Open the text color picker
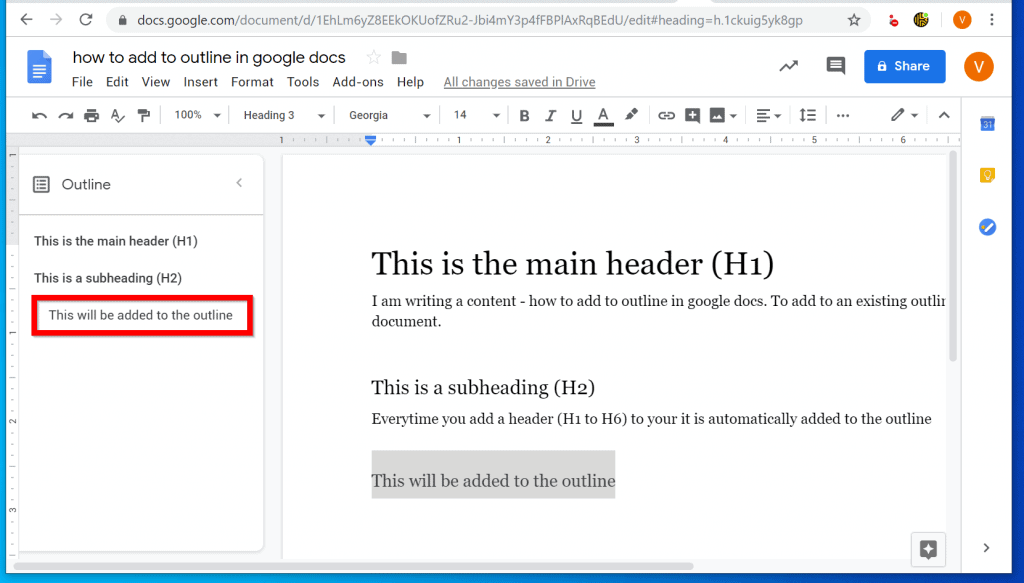 (x=603, y=116)
